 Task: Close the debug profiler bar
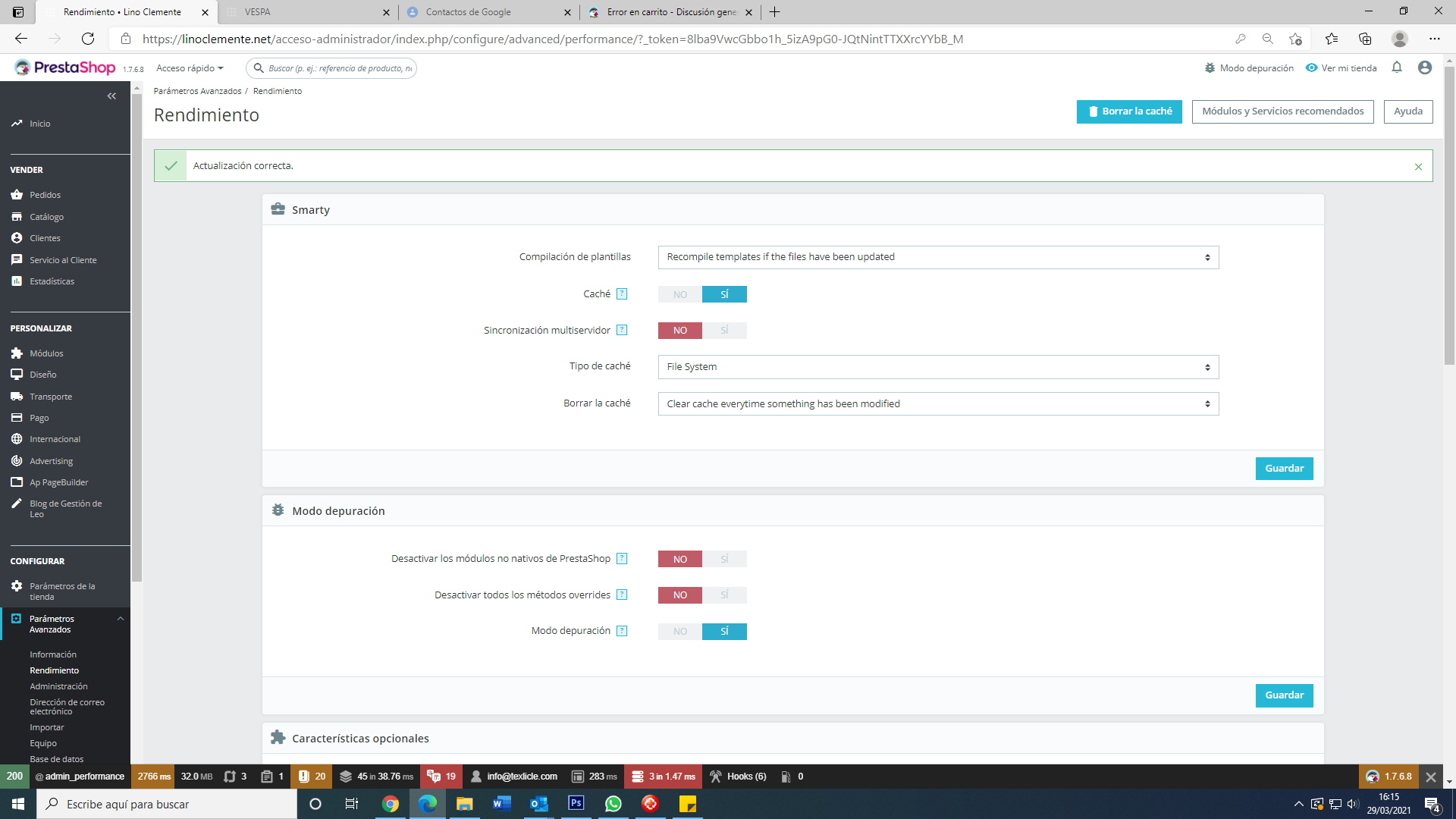1430,777
